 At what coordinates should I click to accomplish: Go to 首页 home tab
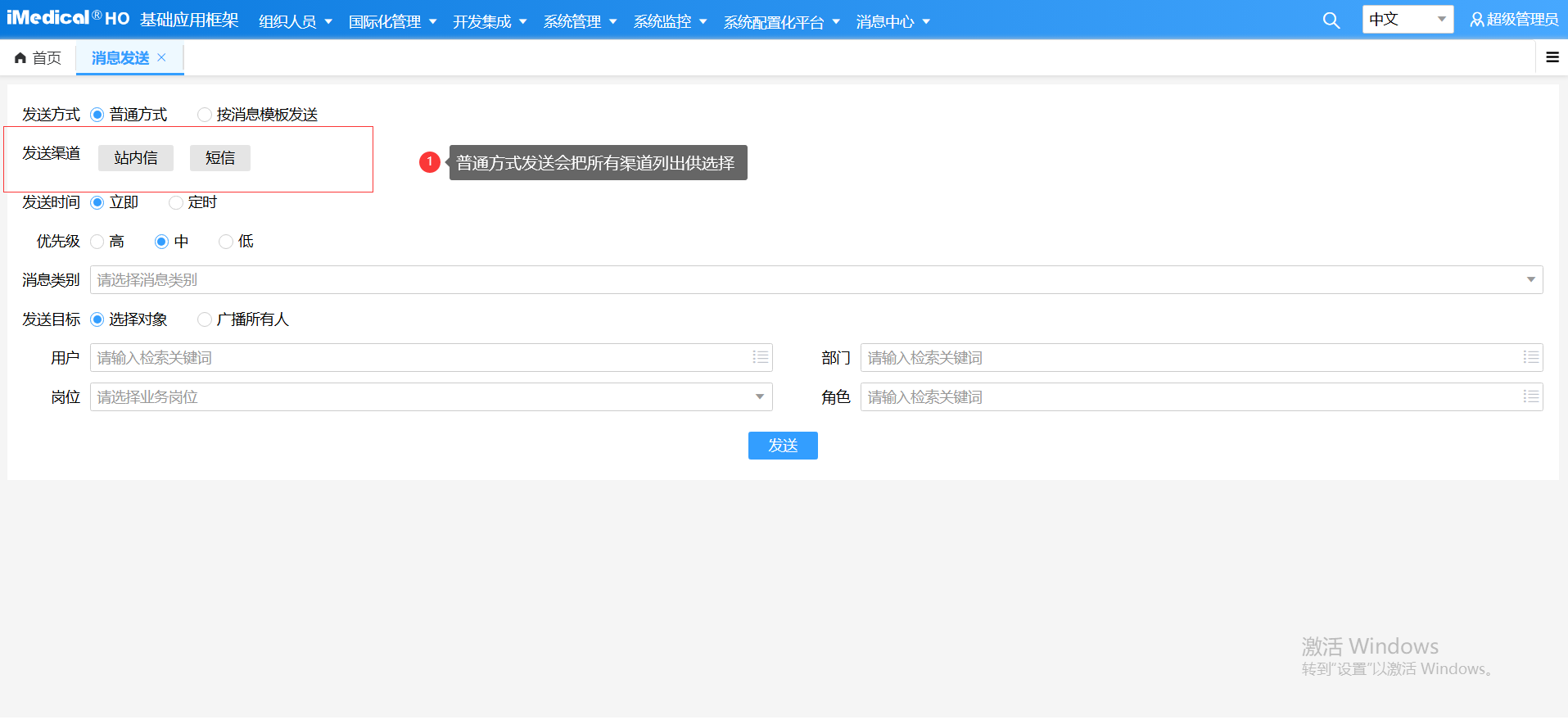pyautogui.click(x=38, y=57)
